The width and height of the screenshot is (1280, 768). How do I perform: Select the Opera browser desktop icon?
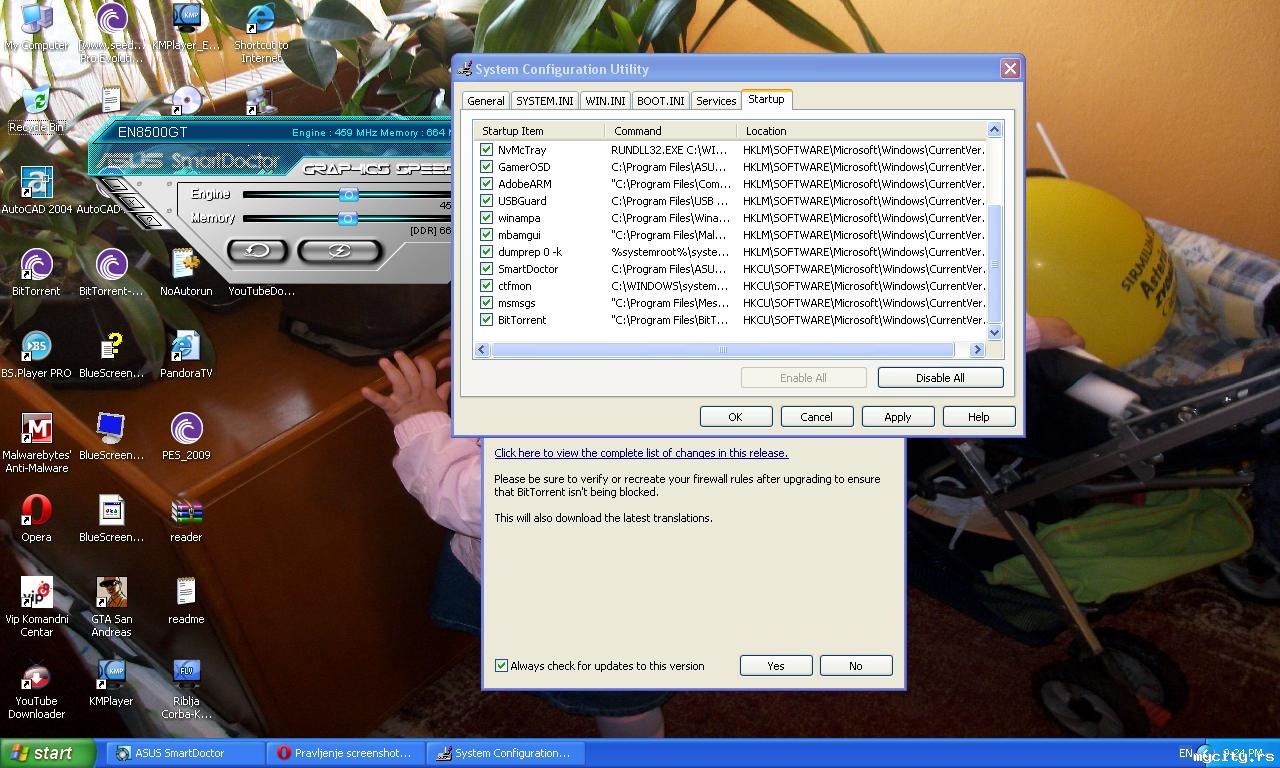pyautogui.click(x=37, y=518)
